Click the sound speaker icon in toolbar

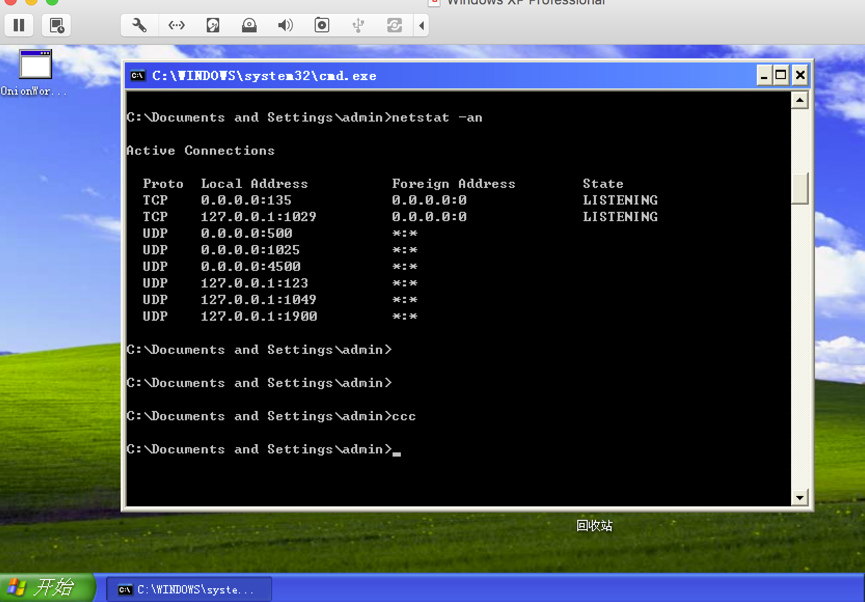[285, 25]
